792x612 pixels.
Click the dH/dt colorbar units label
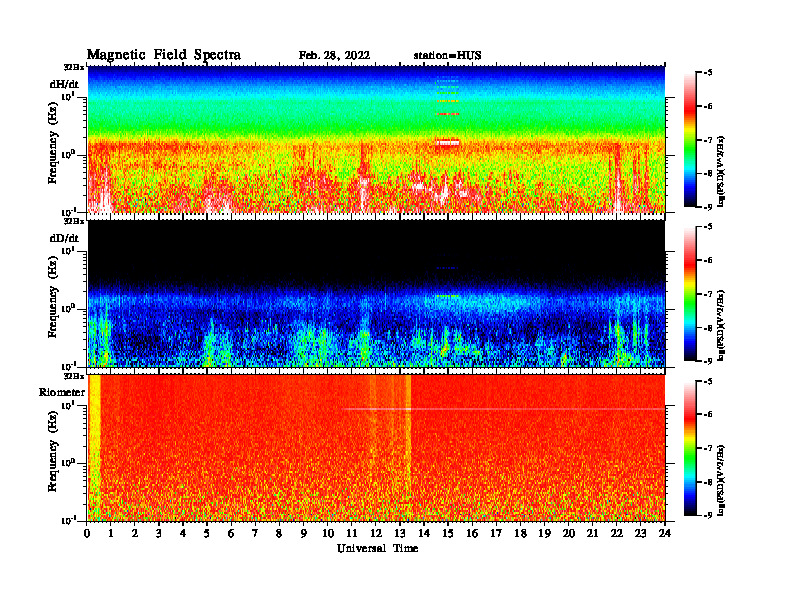coord(721,171)
